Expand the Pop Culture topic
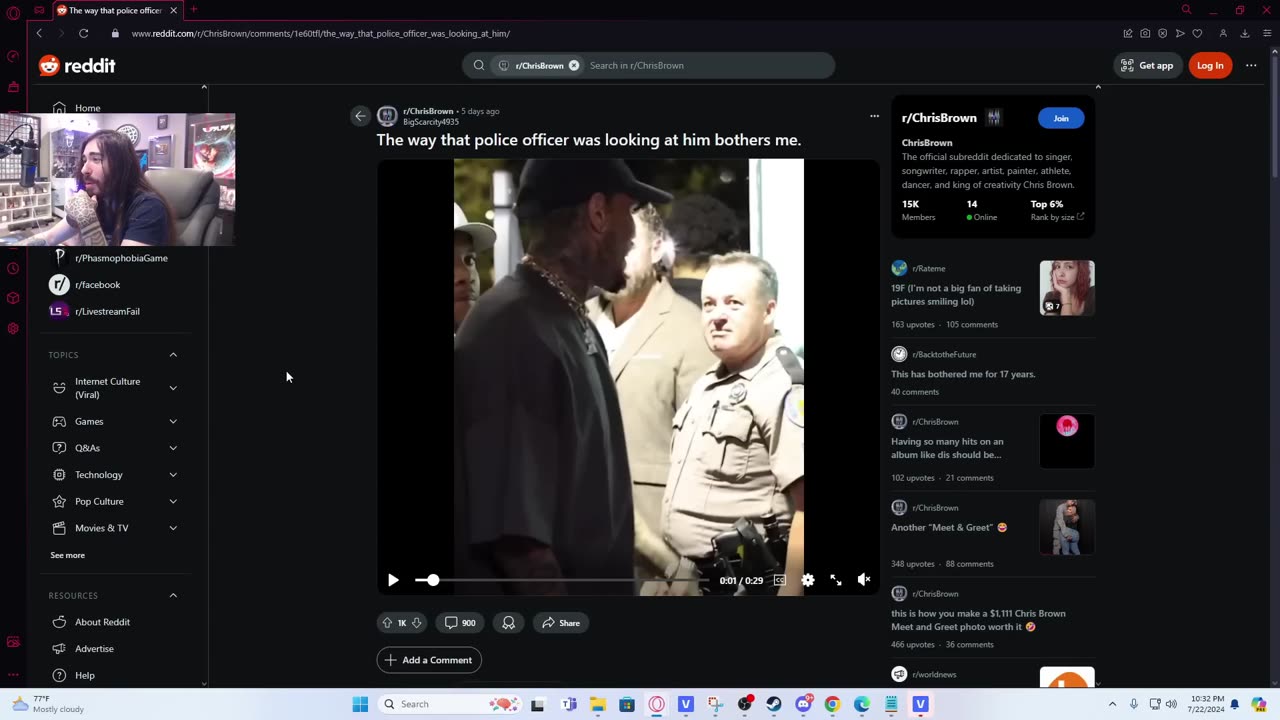 tap(173, 501)
